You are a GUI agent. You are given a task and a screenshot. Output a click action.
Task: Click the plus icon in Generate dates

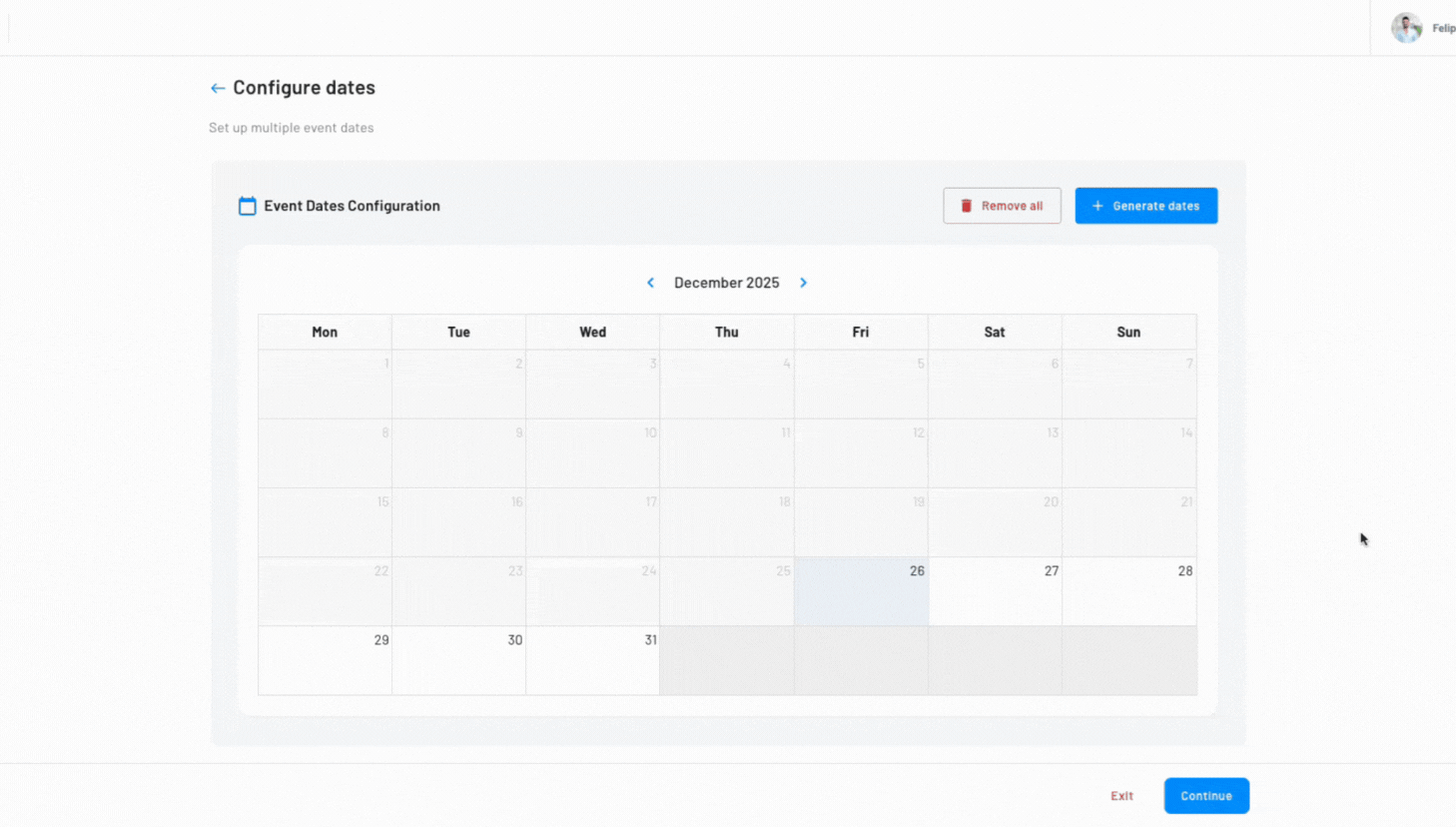[x=1097, y=206]
